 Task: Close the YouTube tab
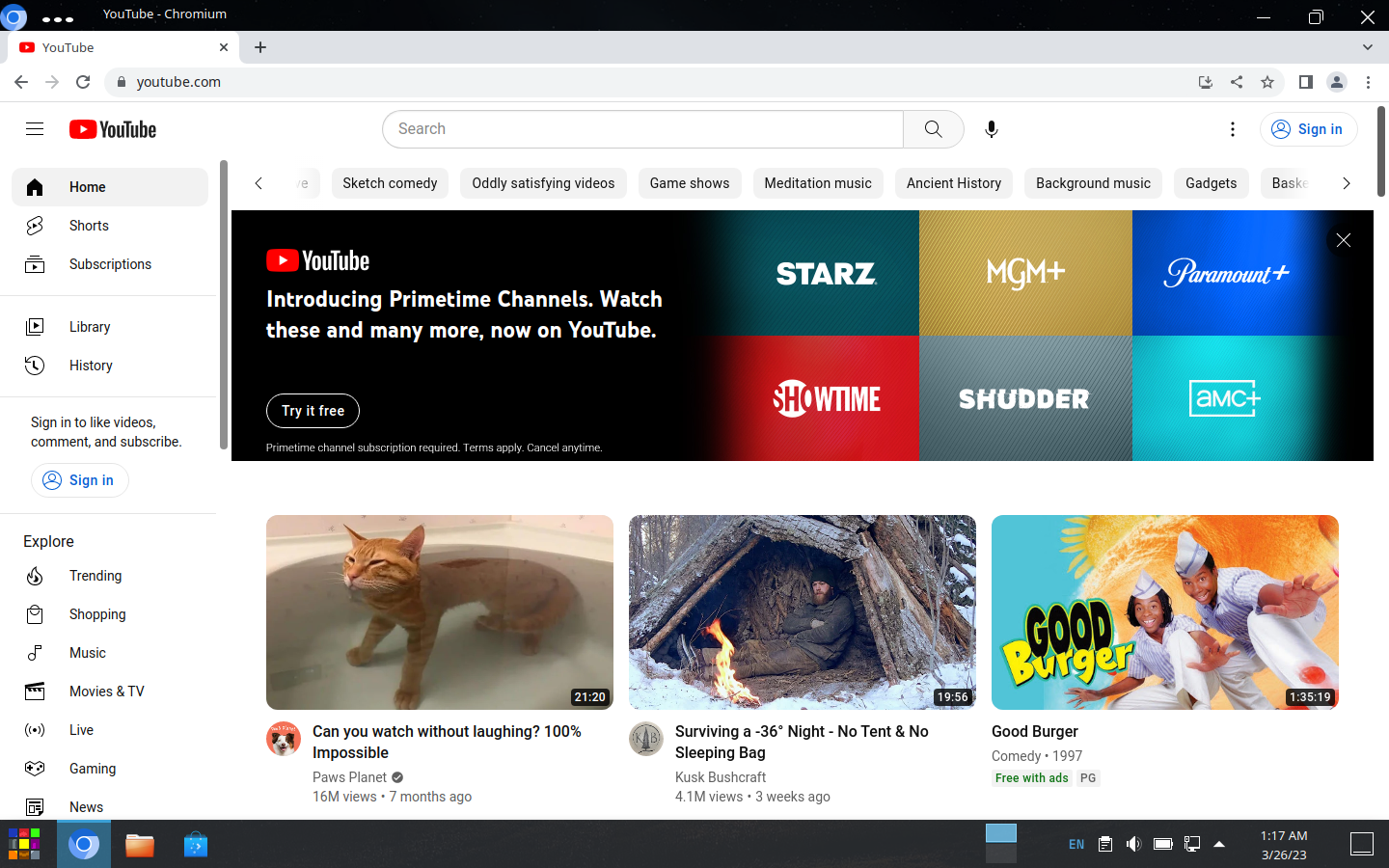pos(224,47)
